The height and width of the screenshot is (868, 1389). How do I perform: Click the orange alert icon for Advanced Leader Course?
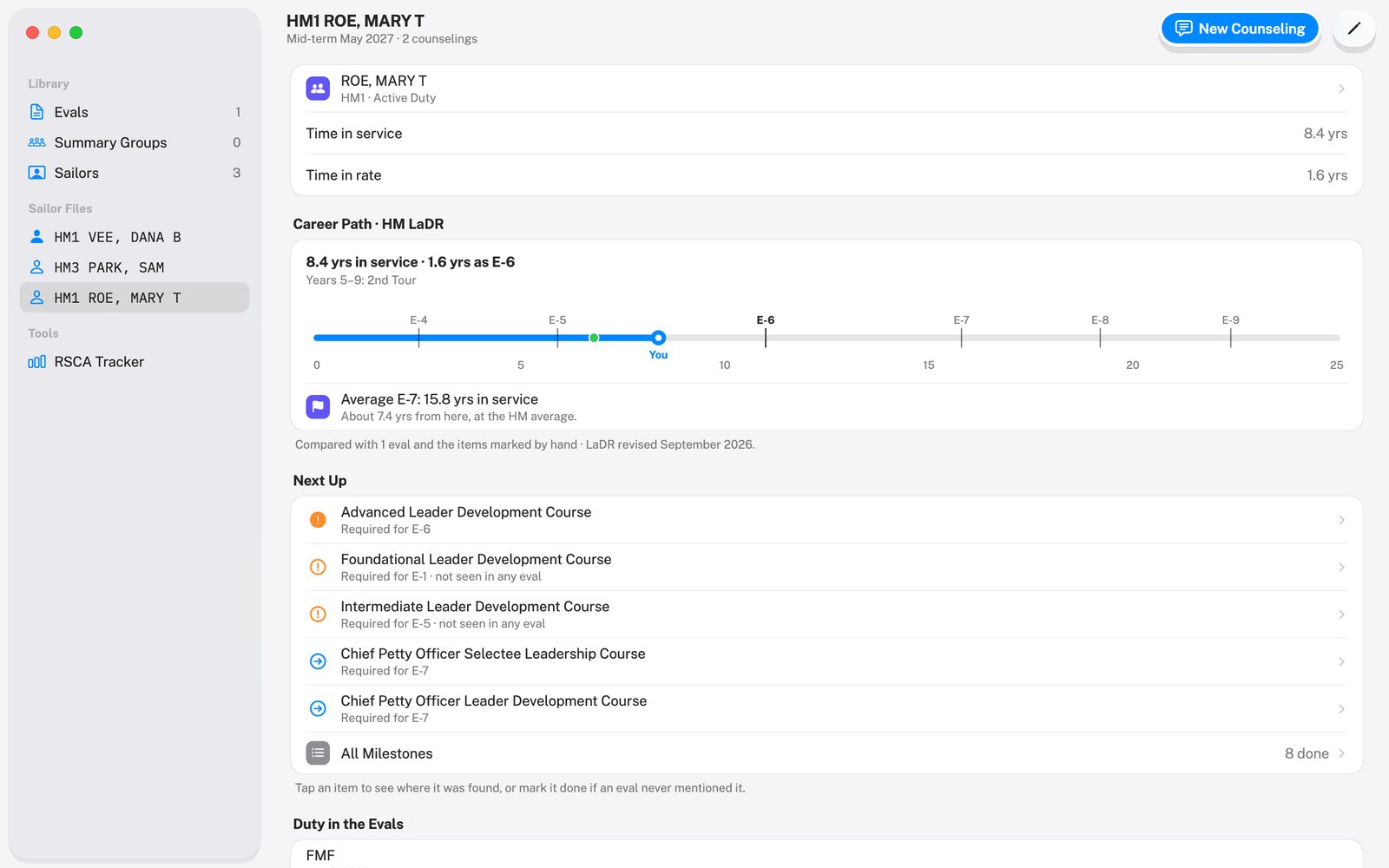point(318,520)
